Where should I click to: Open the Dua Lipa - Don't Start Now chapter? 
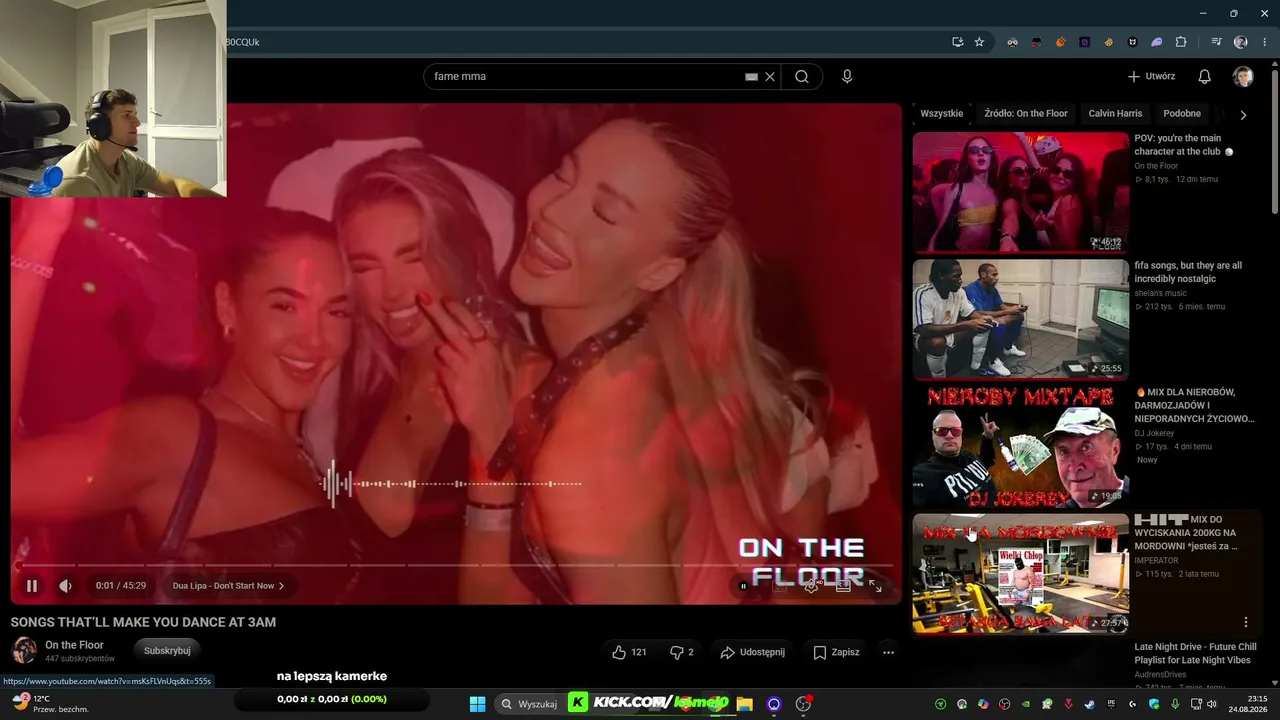(228, 586)
